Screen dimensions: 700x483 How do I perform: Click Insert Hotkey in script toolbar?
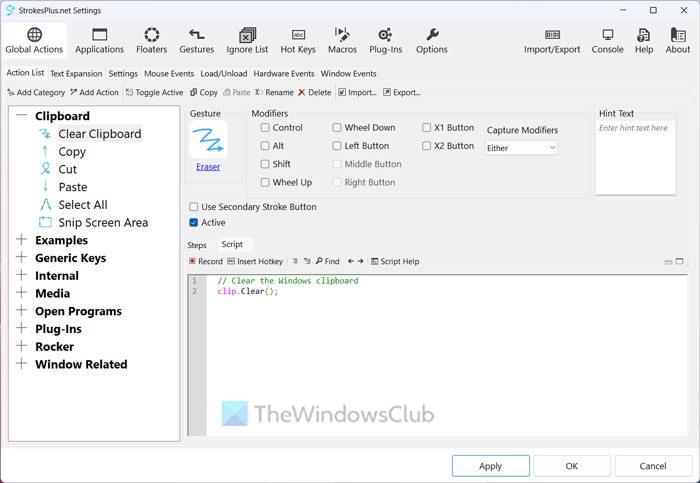point(255,262)
